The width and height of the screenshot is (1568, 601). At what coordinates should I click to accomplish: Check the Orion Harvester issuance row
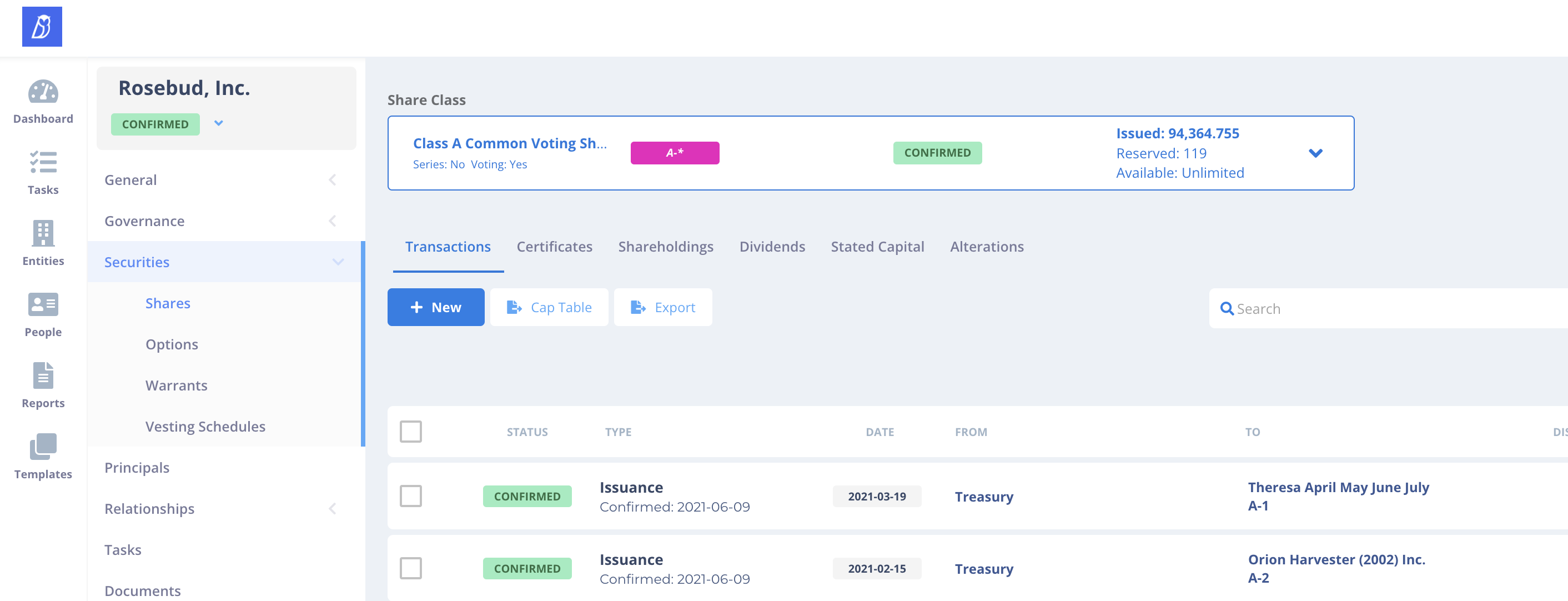click(x=411, y=568)
